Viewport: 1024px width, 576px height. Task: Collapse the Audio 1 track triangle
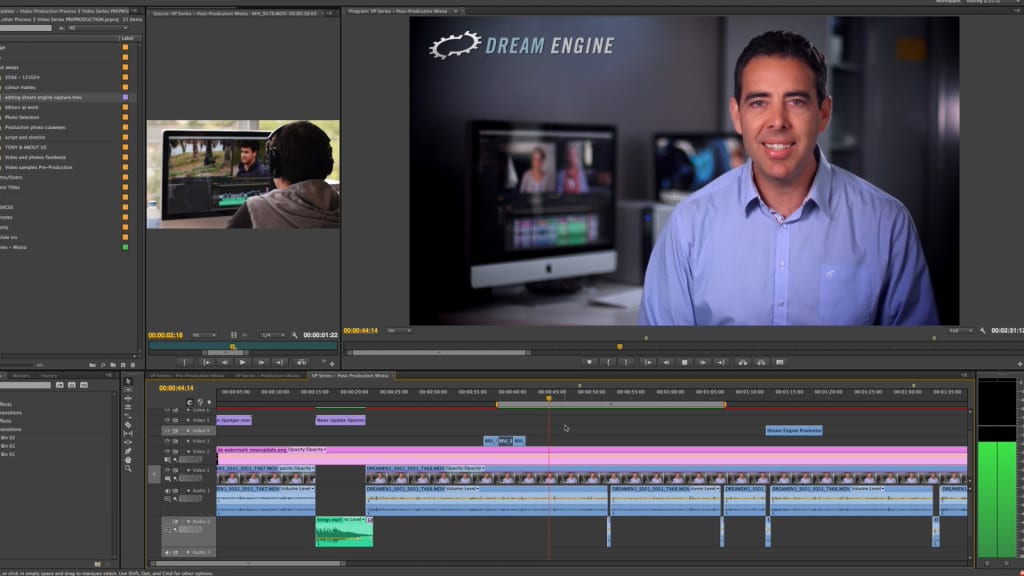[x=189, y=490]
